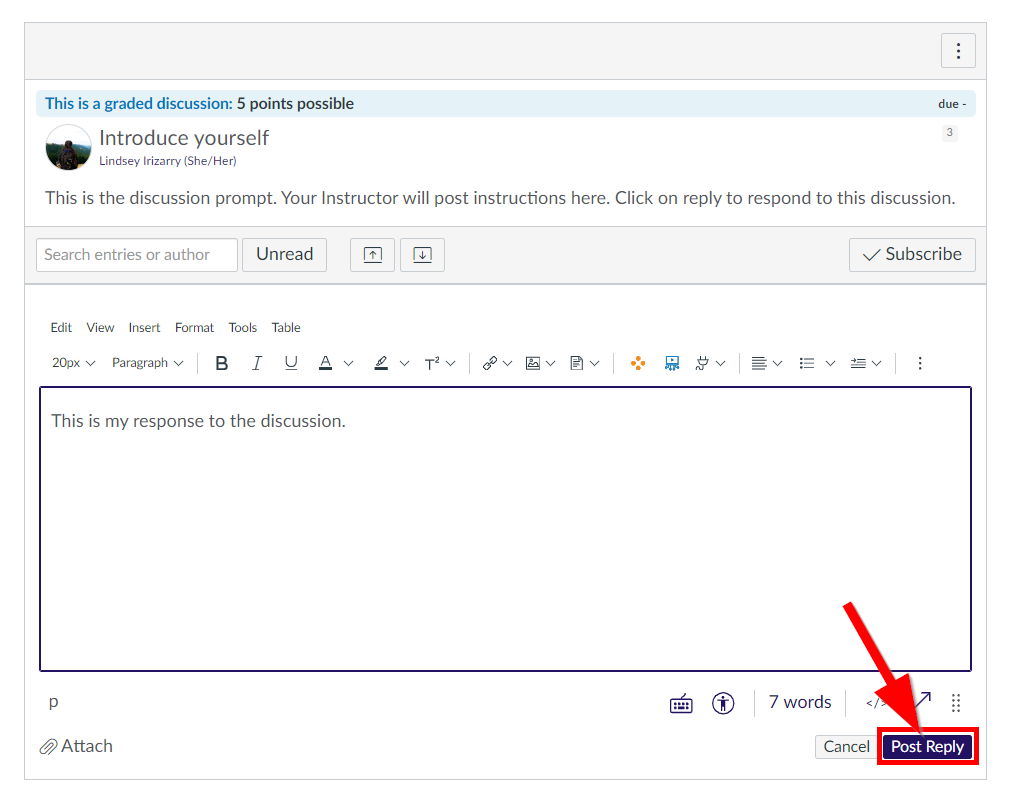Open the Insert menu in the editor

(x=144, y=328)
